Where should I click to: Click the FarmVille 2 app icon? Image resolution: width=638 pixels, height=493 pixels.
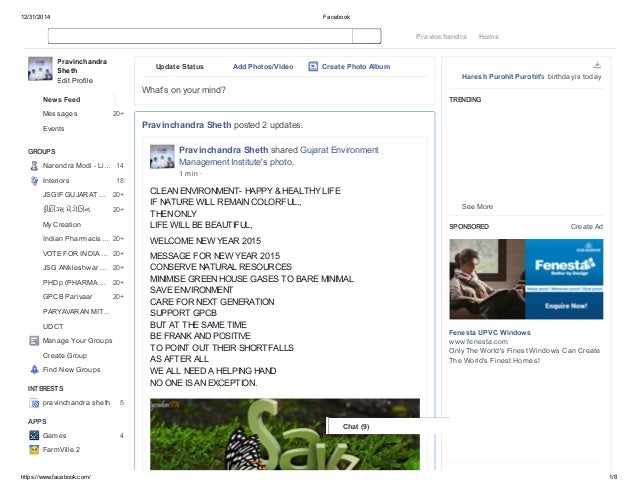coord(34,449)
